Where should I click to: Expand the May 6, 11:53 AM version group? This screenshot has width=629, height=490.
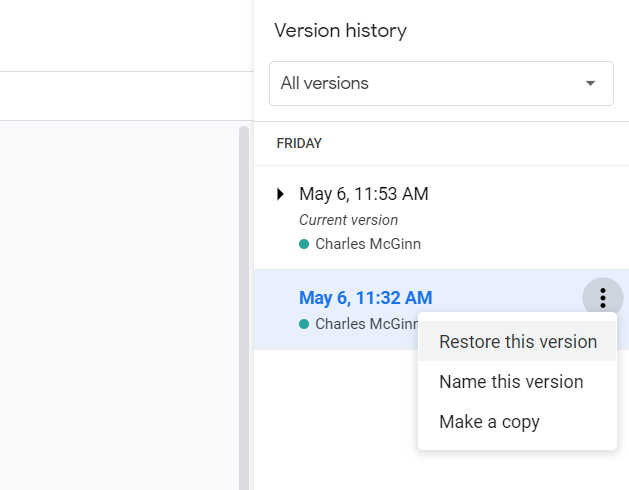pyautogui.click(x=280, y=194)
